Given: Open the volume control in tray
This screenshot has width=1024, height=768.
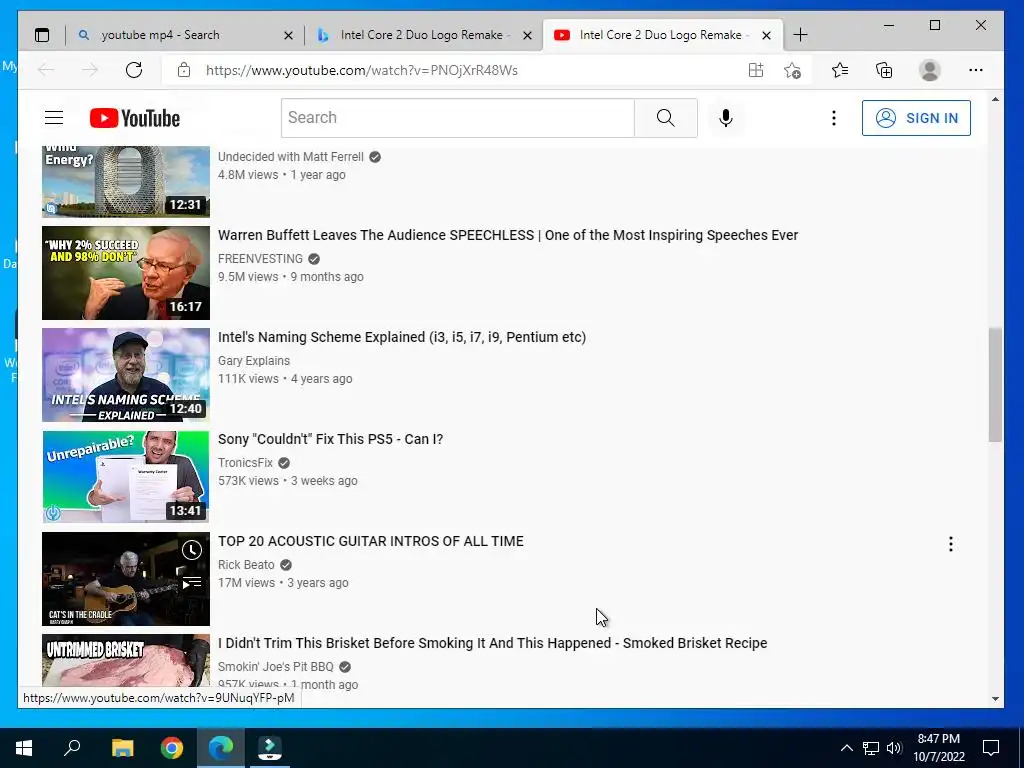Looking at the screenshot, I should 894,748.
